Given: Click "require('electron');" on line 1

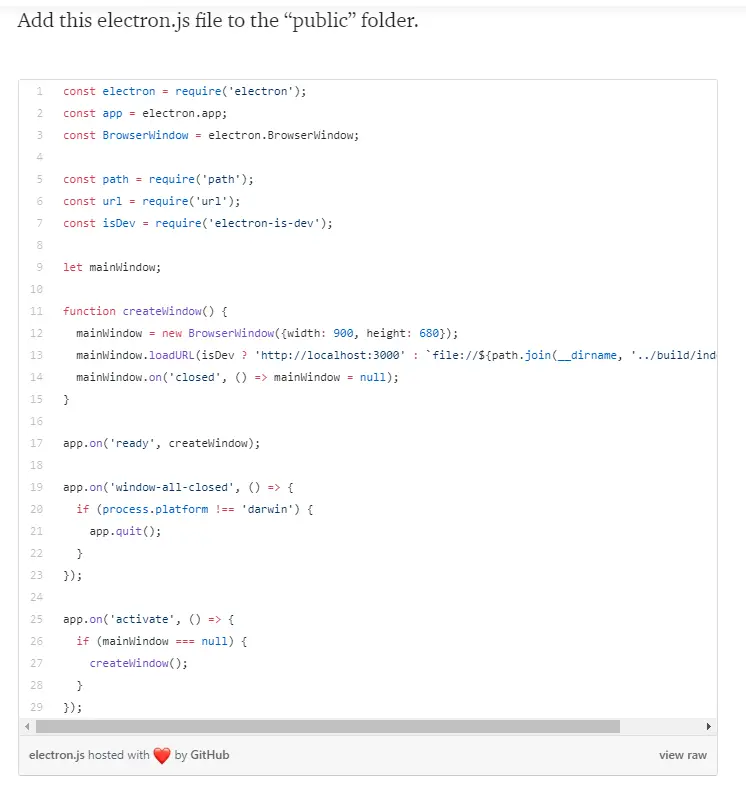Looking at the screenshot, I should (x=241, y=91).
